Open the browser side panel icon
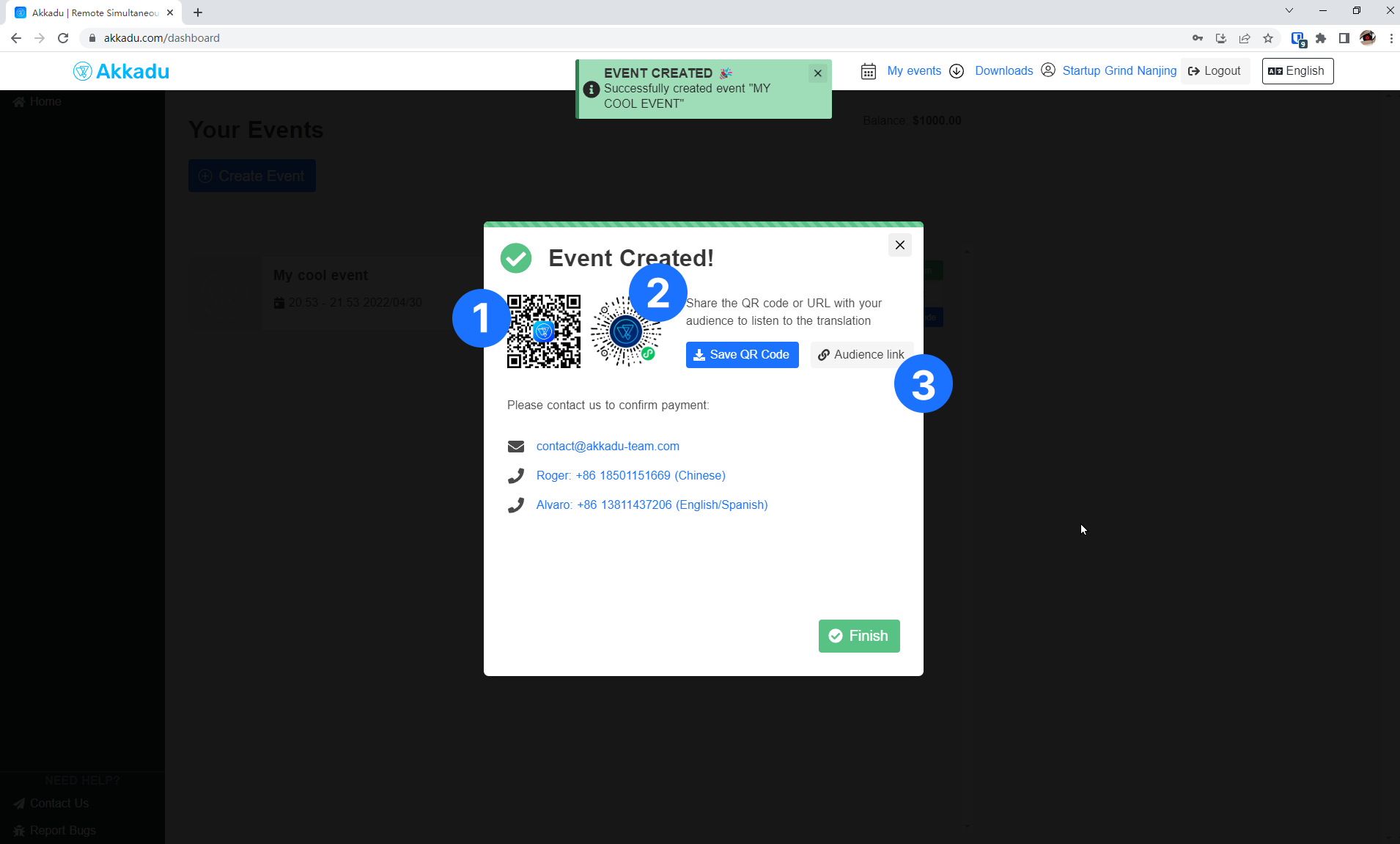This screenshot has height=844, width=1400. tap(1344, 38)
